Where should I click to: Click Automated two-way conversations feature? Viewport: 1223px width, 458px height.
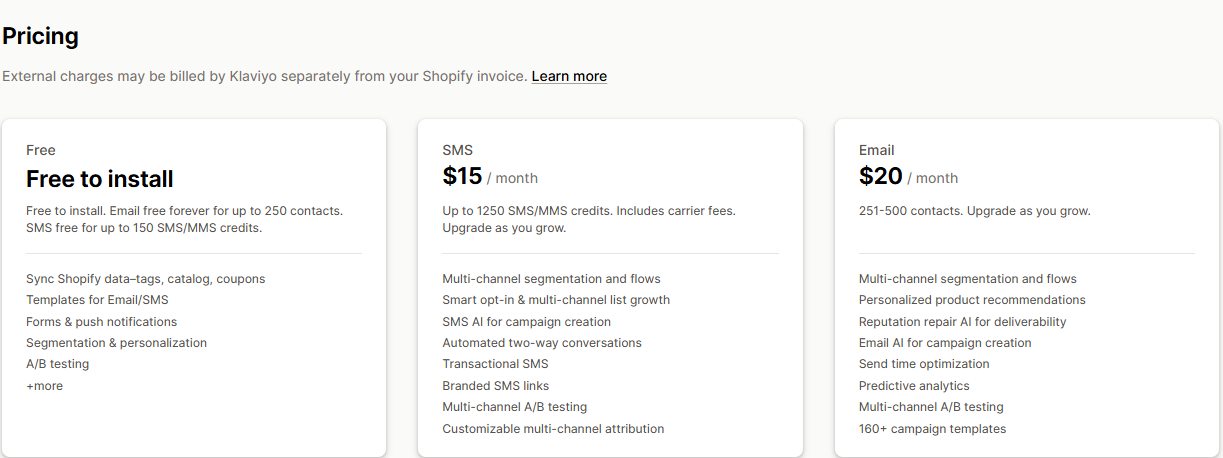(x=542, y=343)
